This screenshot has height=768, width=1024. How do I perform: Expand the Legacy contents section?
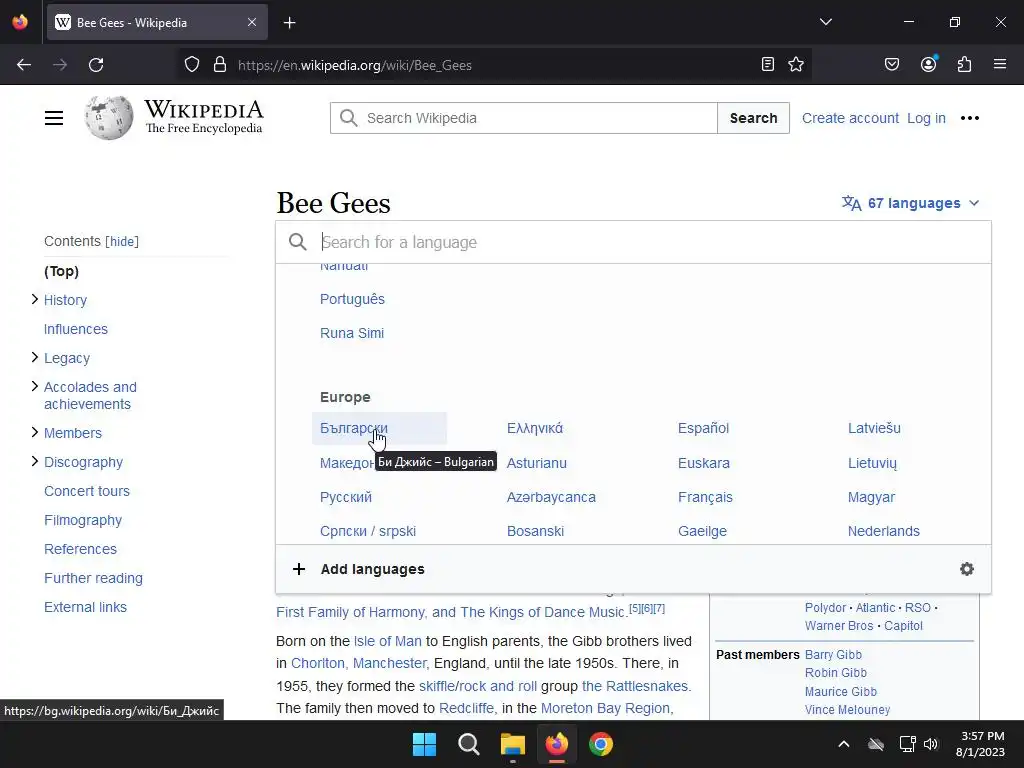click(x=35, y=357)
